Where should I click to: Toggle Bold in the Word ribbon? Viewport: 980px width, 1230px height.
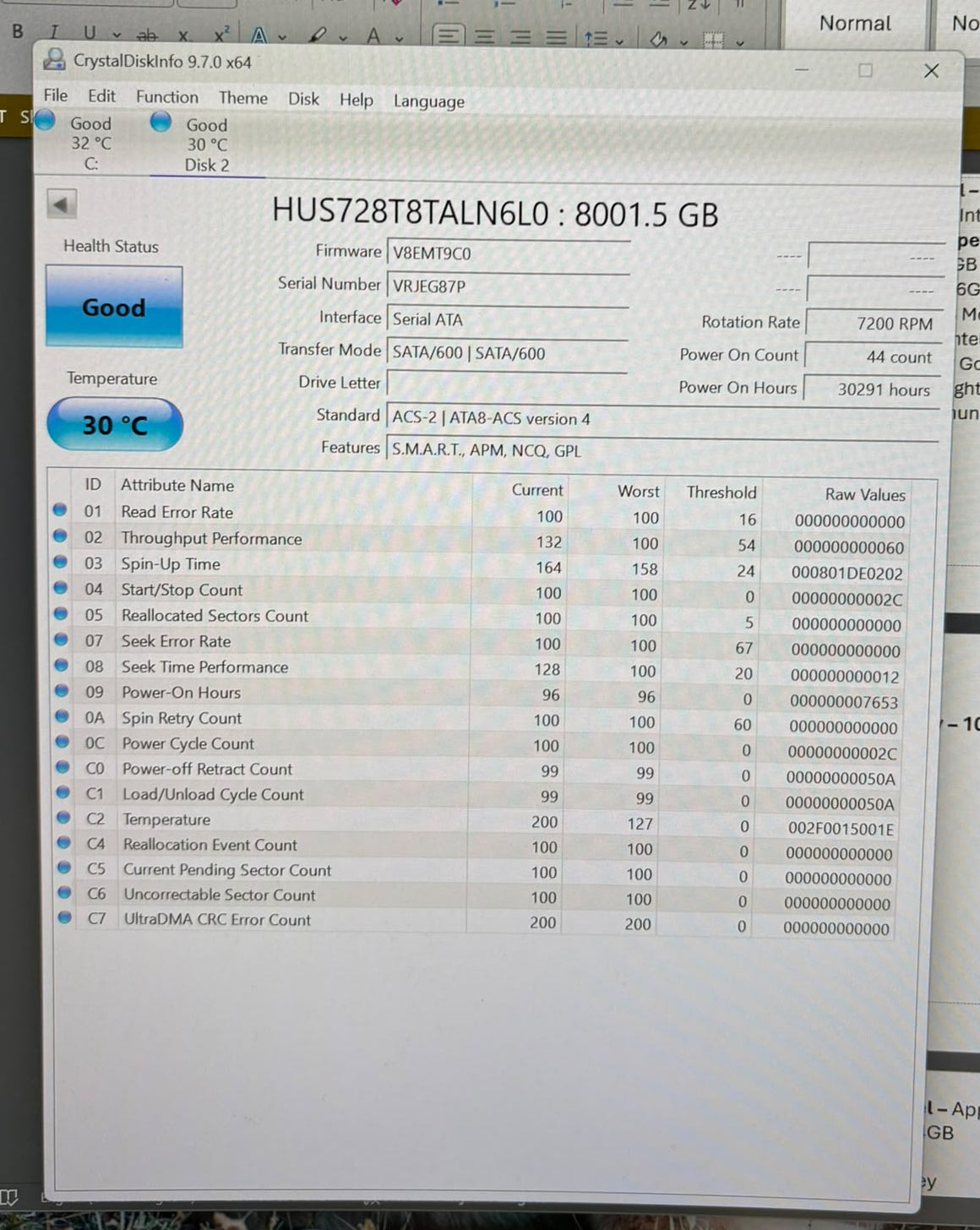click(18, 31)
